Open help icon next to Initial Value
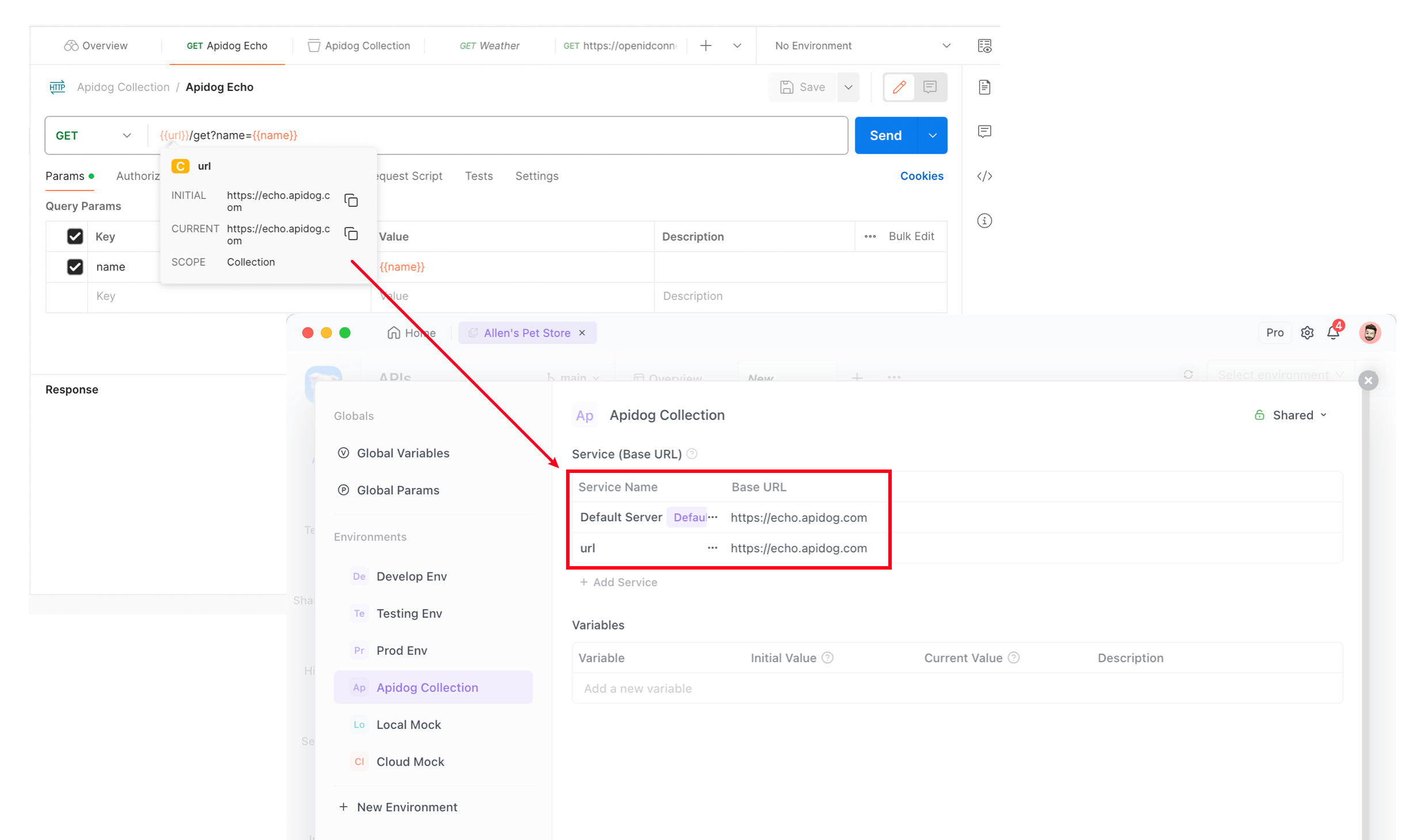1413x840 pixels. 827,658
